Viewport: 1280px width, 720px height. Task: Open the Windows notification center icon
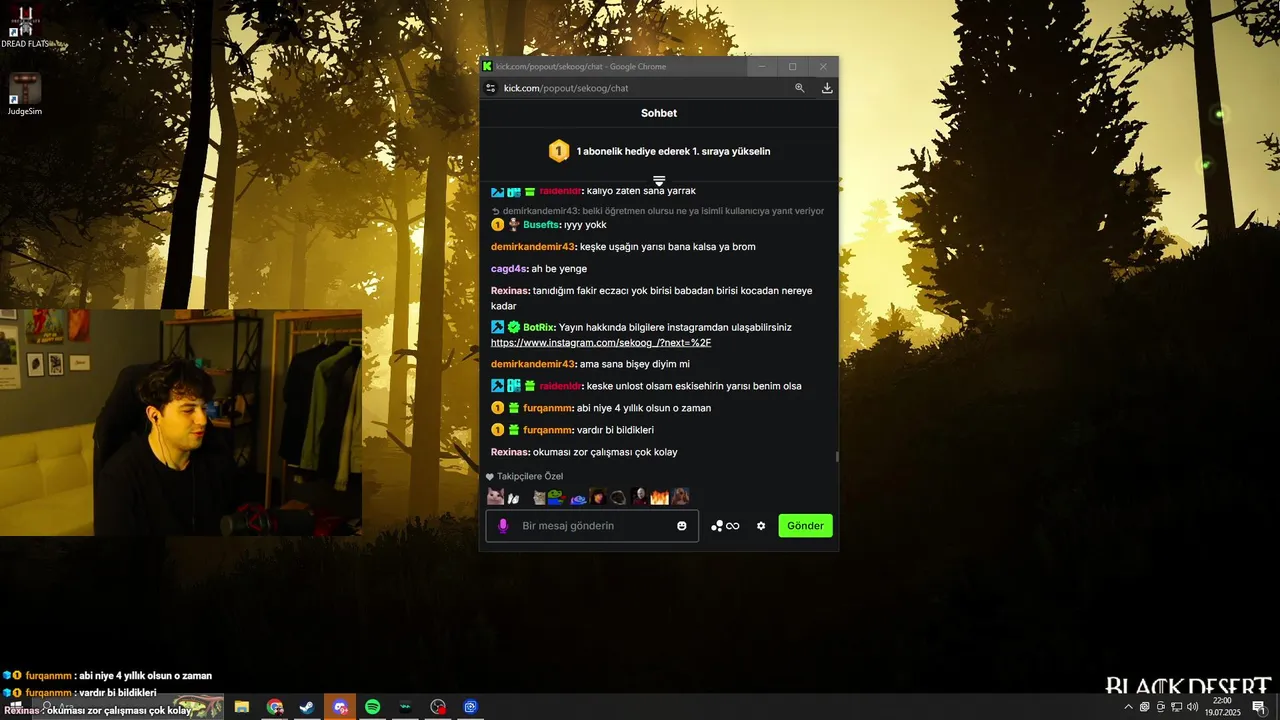point(1259,707)
